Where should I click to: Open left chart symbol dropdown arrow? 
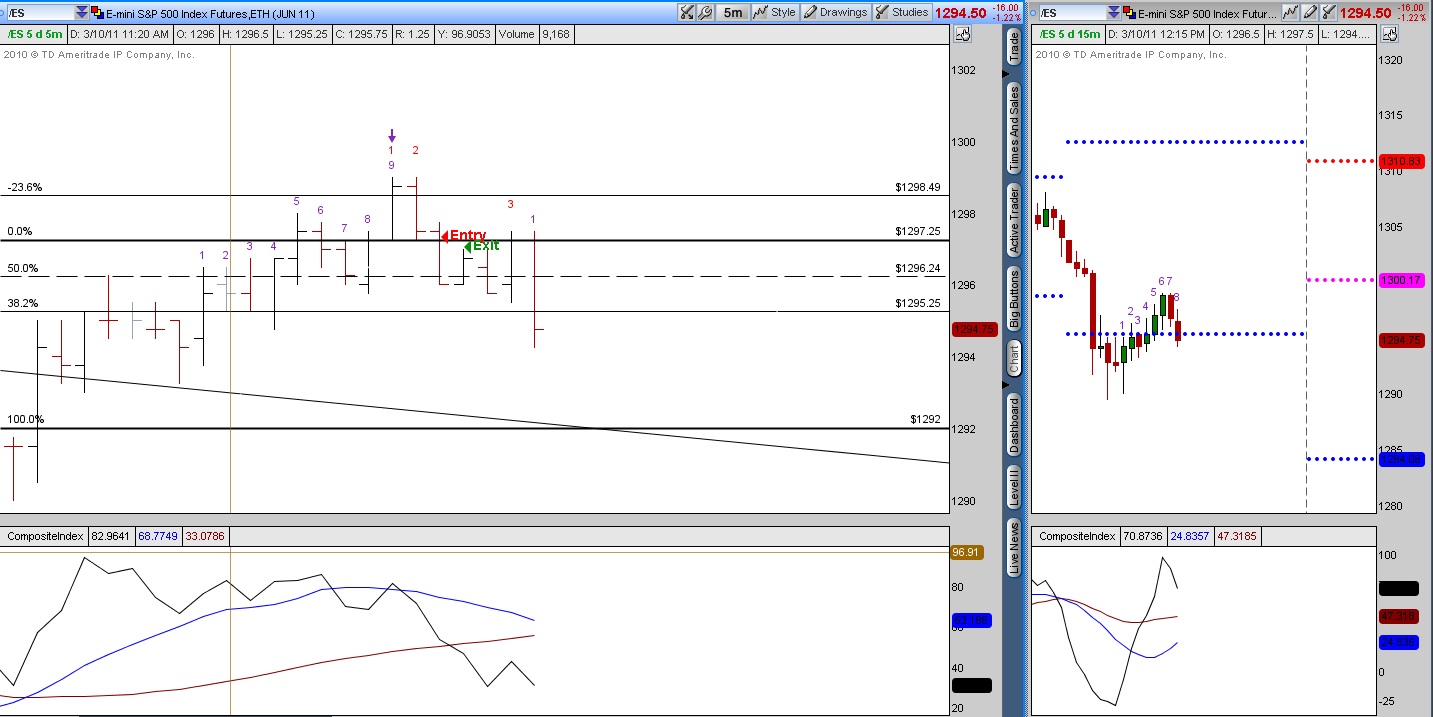(81, 12)
